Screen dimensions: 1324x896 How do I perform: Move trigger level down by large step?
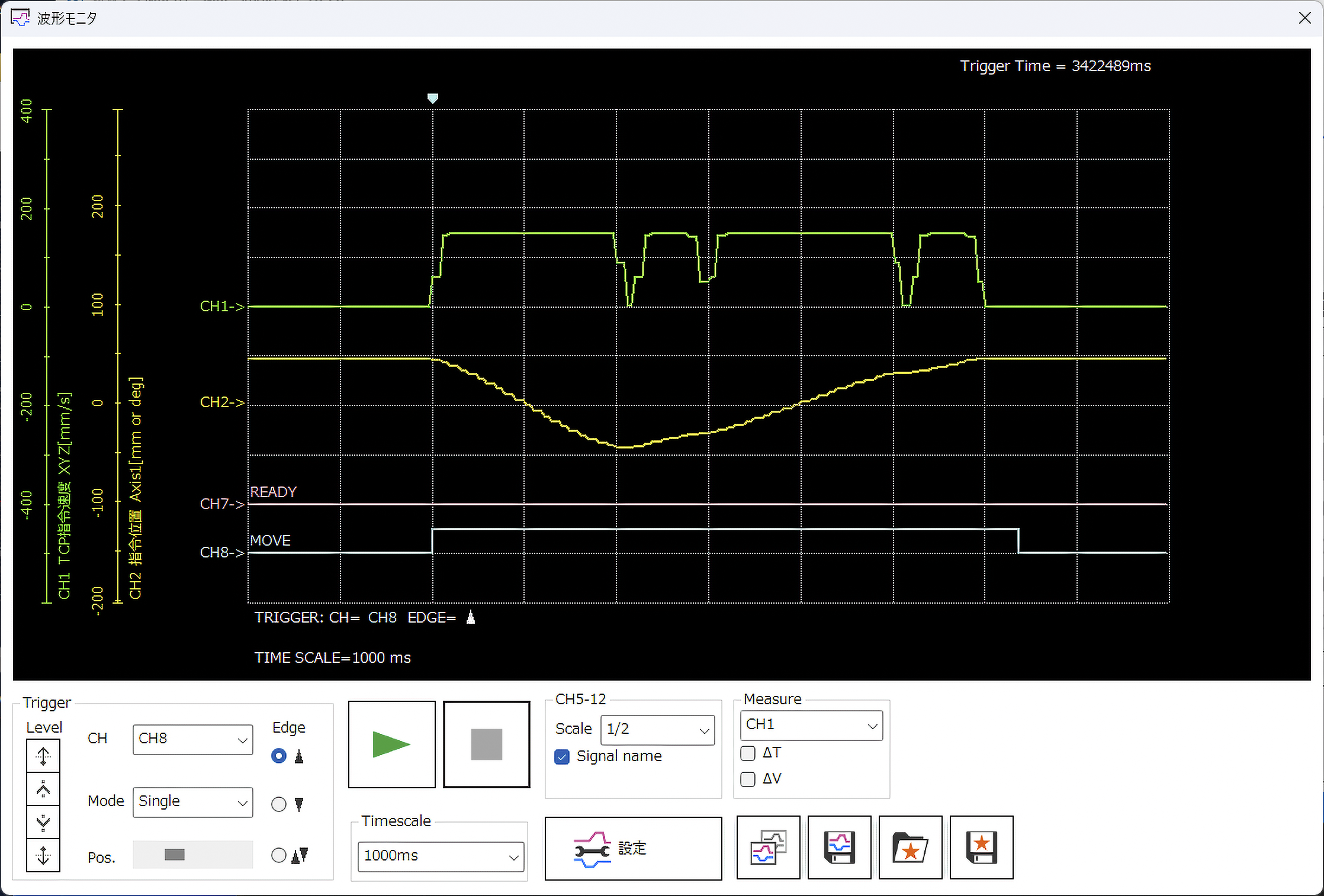point(43,855)
